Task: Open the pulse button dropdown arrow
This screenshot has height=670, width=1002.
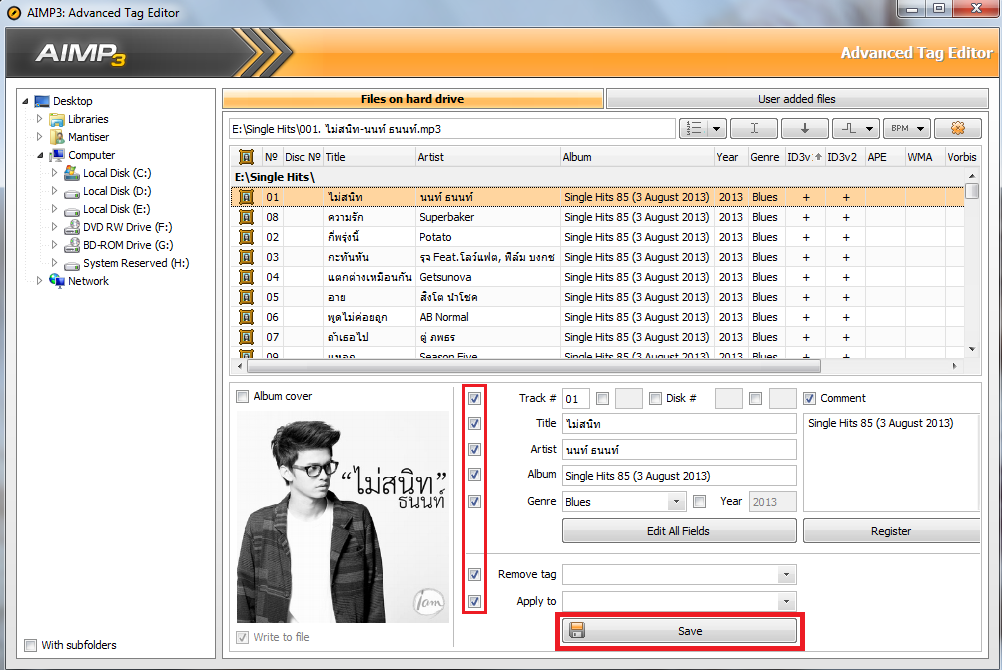Action: (870, 129)
